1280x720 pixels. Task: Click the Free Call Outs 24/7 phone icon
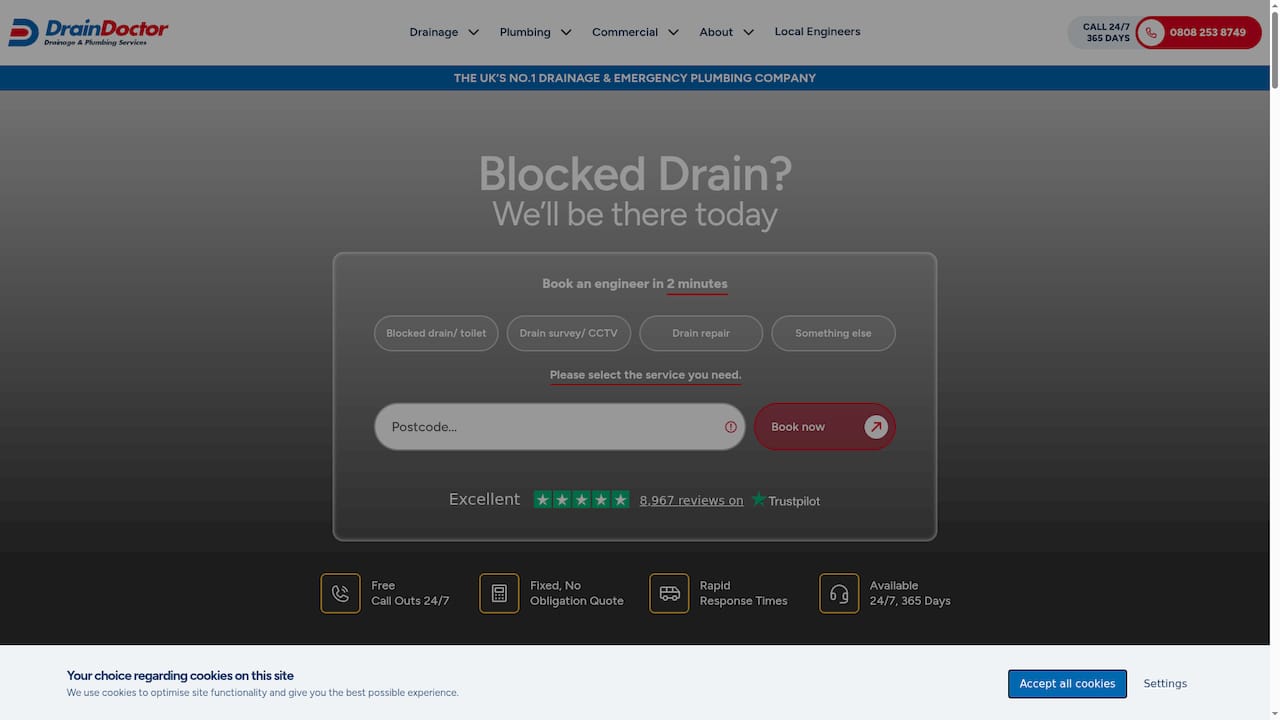pyautogui.click(x=340, y=593)
